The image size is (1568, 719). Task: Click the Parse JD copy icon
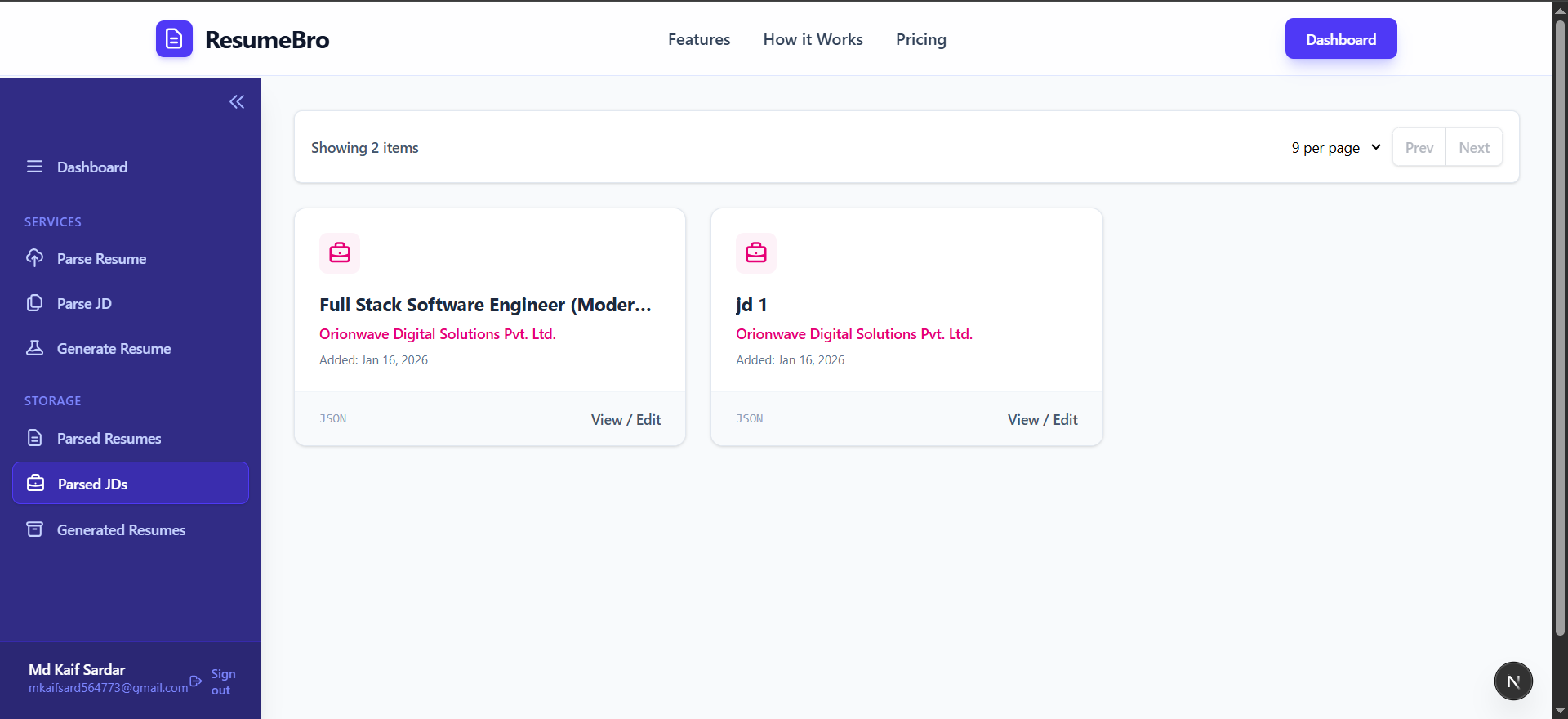34,303
